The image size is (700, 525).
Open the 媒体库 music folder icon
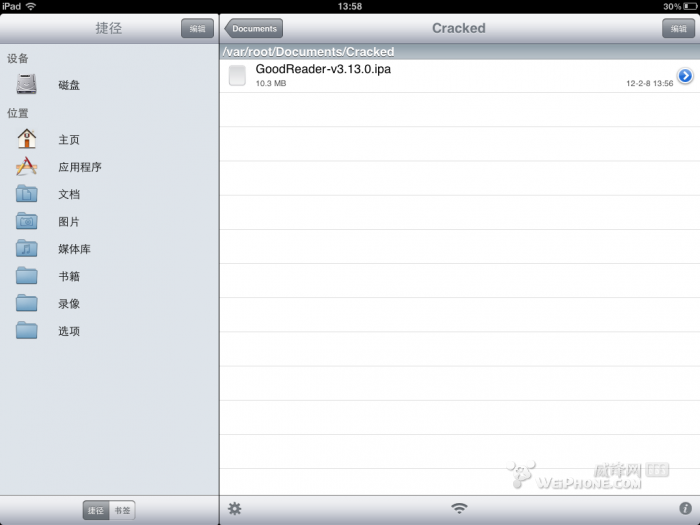pyautogui.click(x=26, y=248)
